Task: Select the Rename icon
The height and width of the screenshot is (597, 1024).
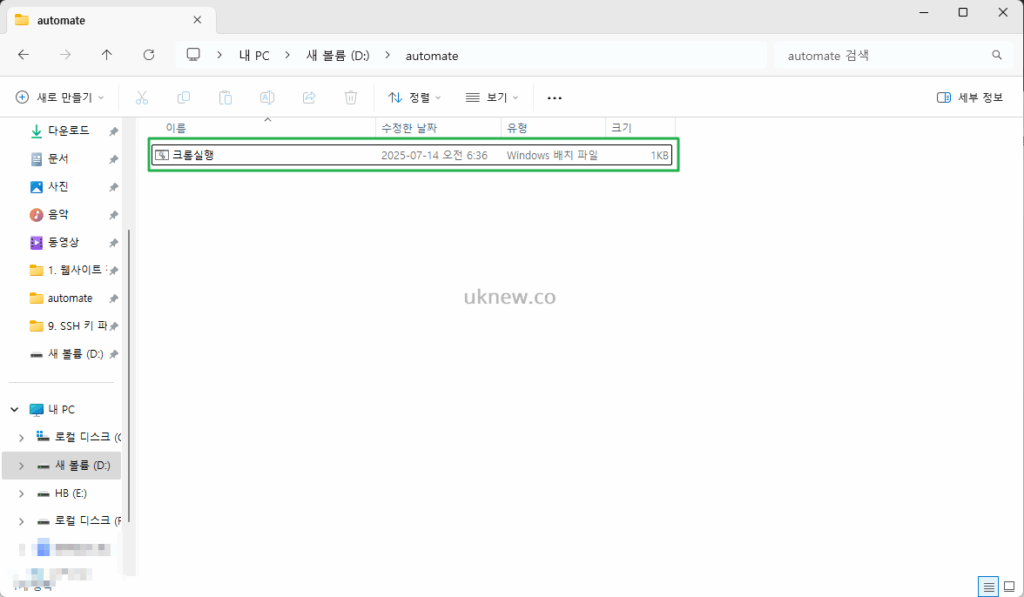Action: tap(266, 97)
